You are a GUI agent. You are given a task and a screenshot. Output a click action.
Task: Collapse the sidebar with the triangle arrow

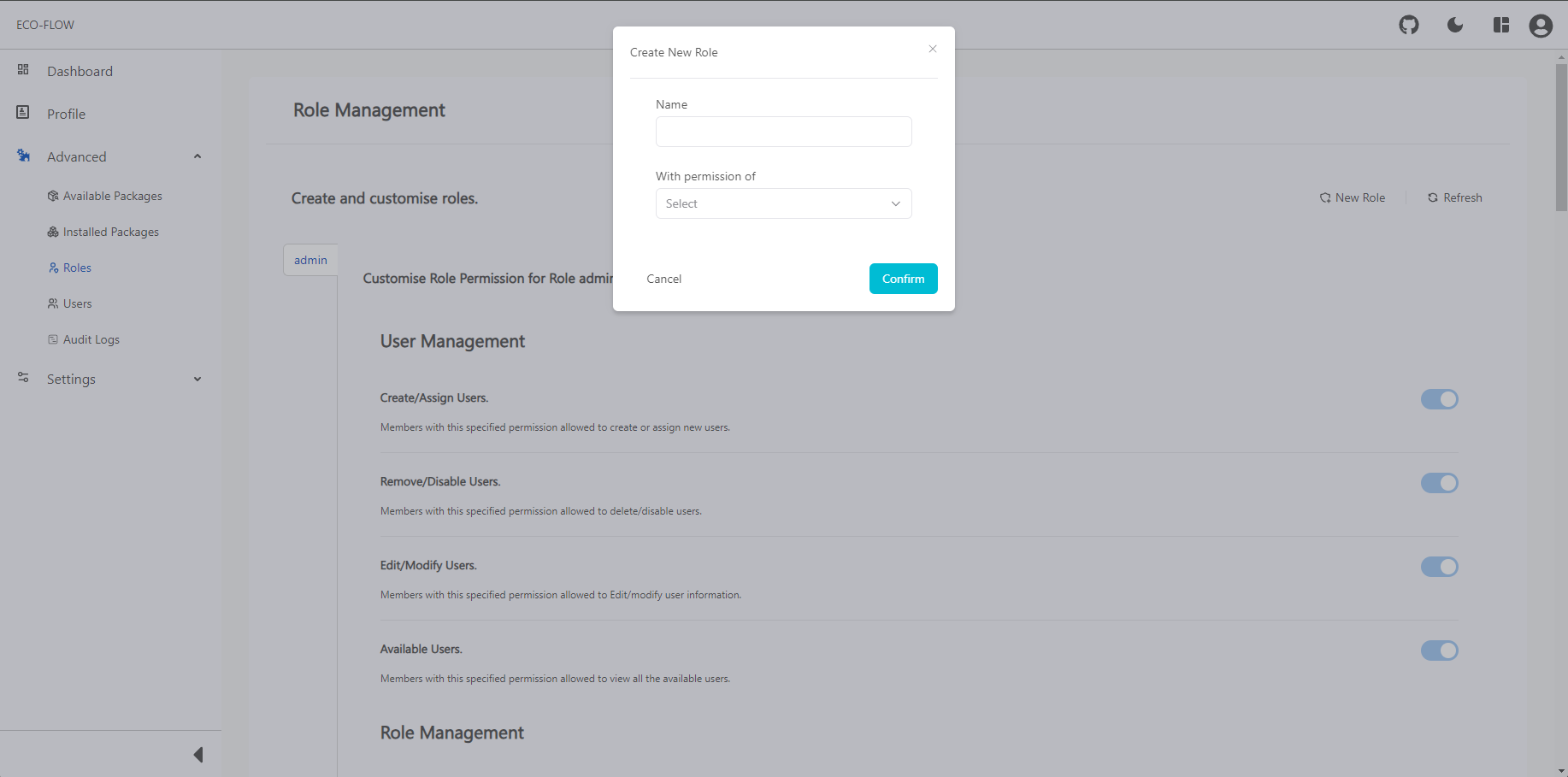pyautogui.click(x=198, y=755)
